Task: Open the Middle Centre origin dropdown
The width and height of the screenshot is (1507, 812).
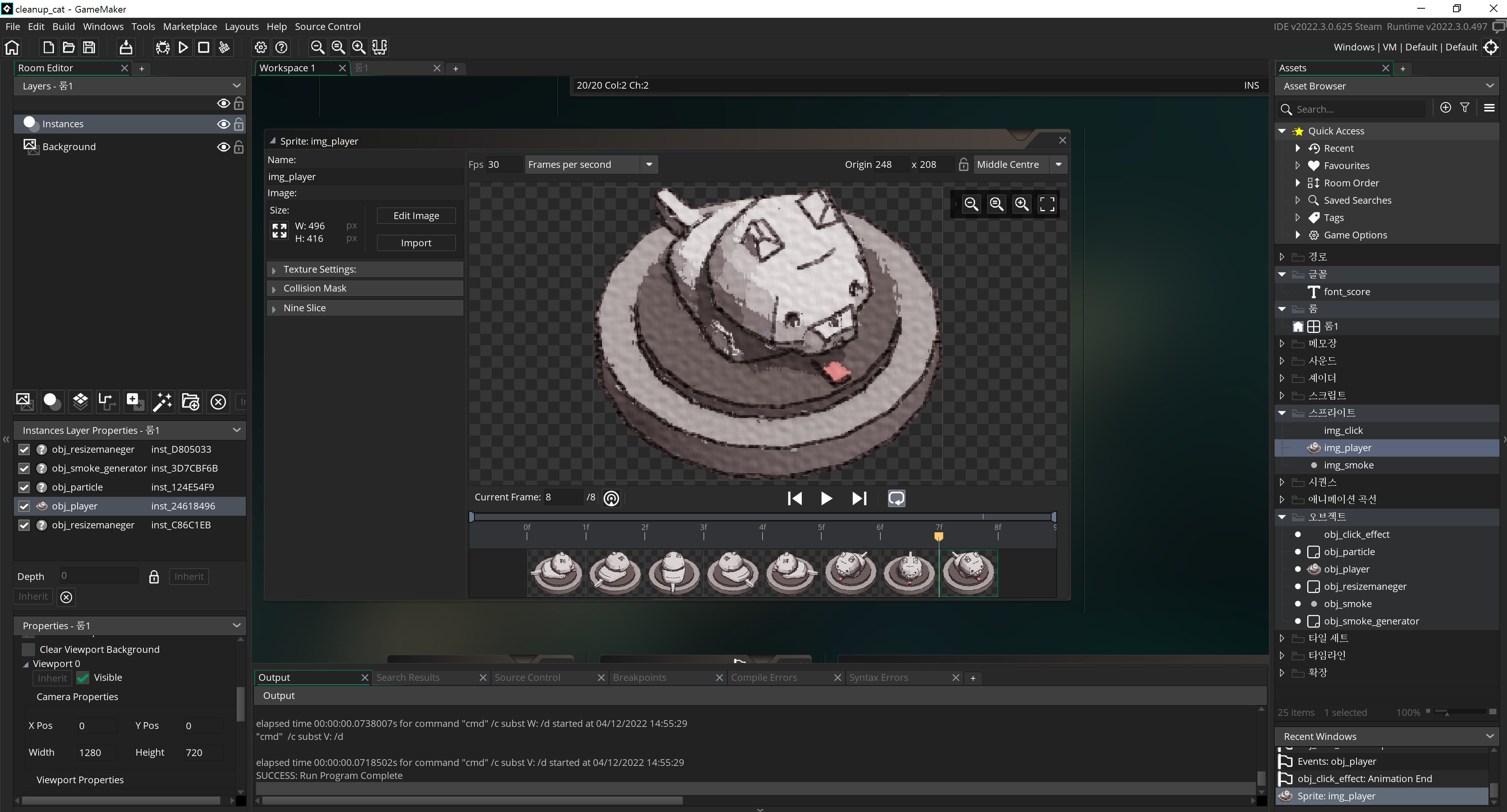Action: pyautogui.click(x=1058, y=165)
